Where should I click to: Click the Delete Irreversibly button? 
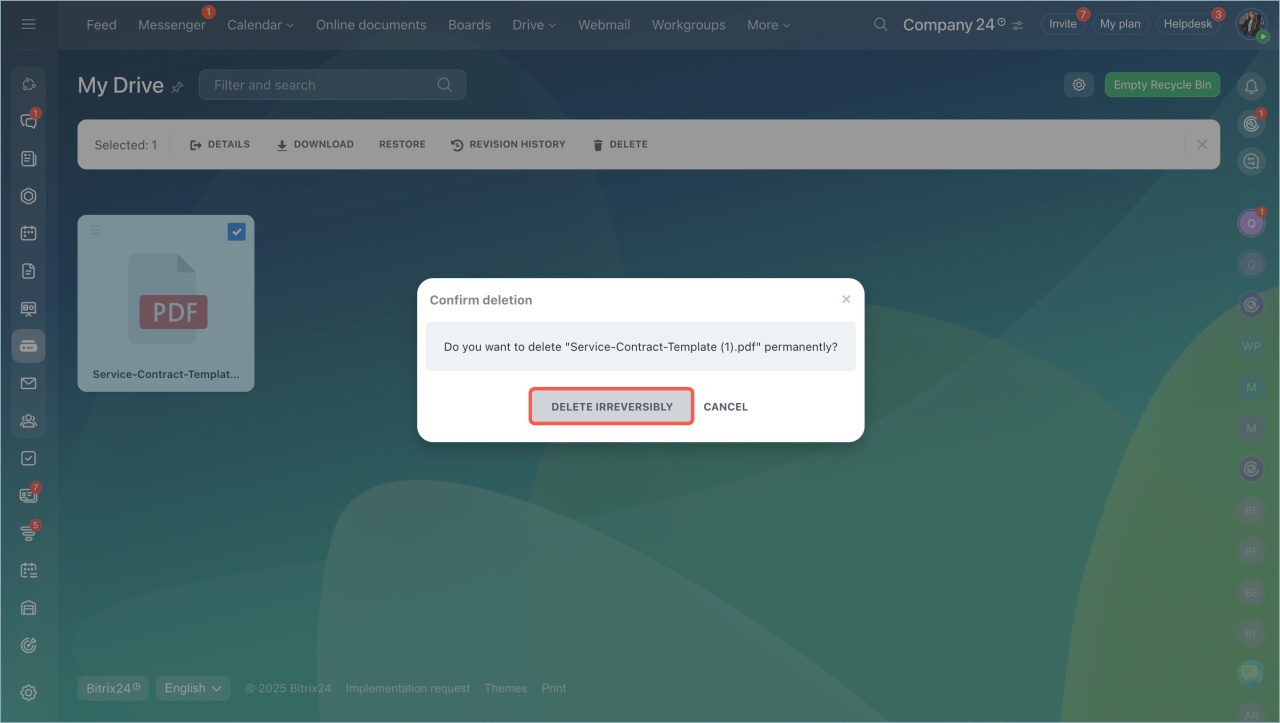(611, 407)
